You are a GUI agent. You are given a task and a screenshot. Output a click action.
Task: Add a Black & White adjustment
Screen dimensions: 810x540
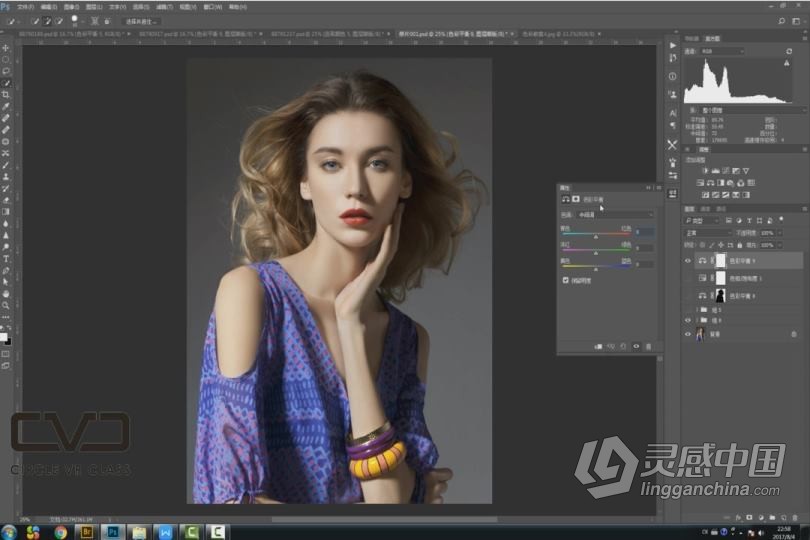point(721,183)
